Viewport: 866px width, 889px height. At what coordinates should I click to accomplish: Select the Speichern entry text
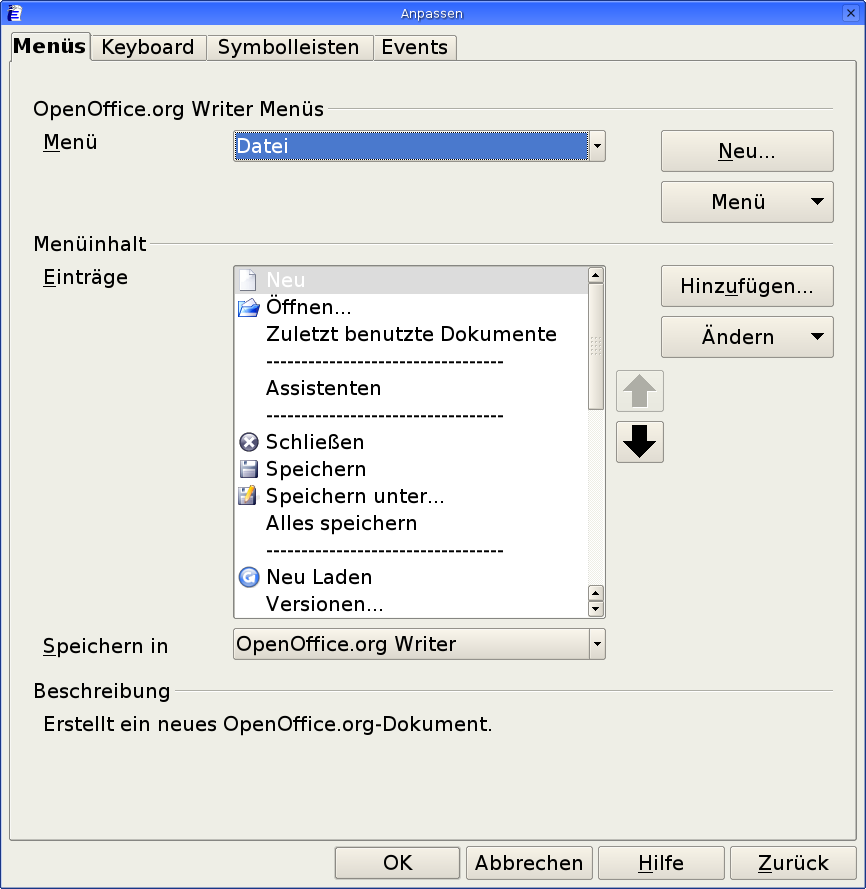click(316, 469)
